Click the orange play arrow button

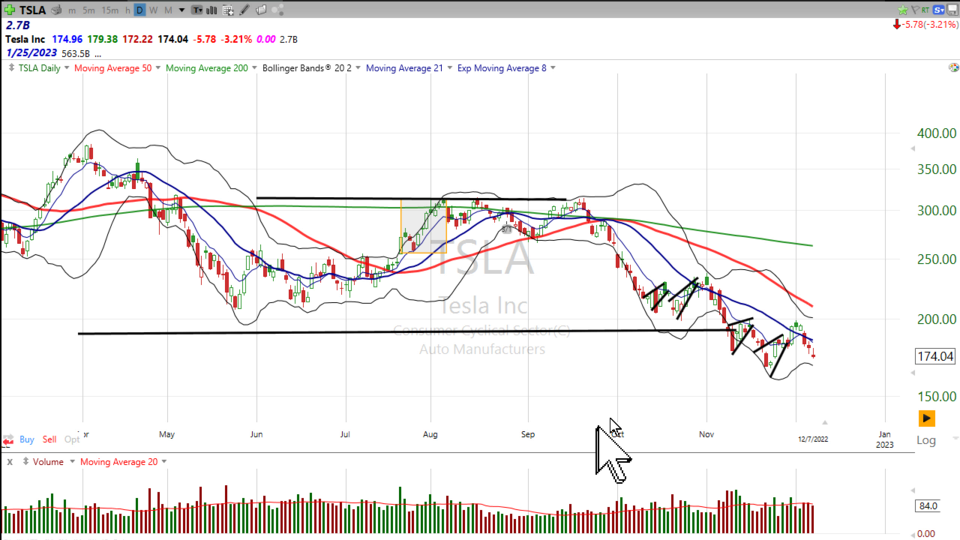pyautogui.click(x=927, y=418)
